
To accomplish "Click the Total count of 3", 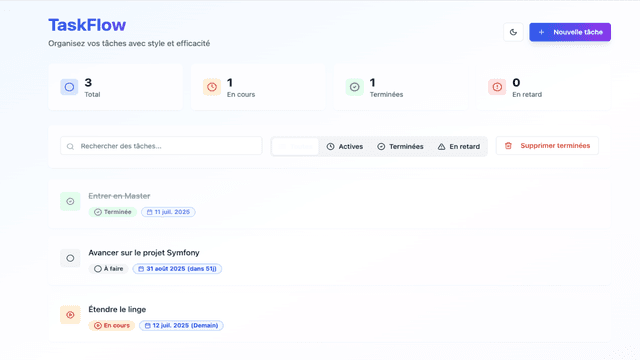I will coord(88,82).
